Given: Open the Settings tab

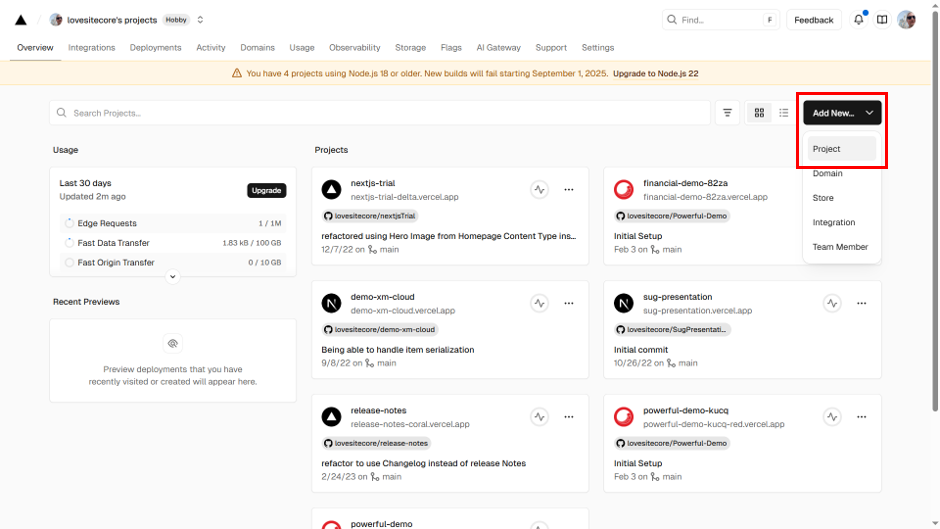Looking at the screenshot, I should coord(598,47).
